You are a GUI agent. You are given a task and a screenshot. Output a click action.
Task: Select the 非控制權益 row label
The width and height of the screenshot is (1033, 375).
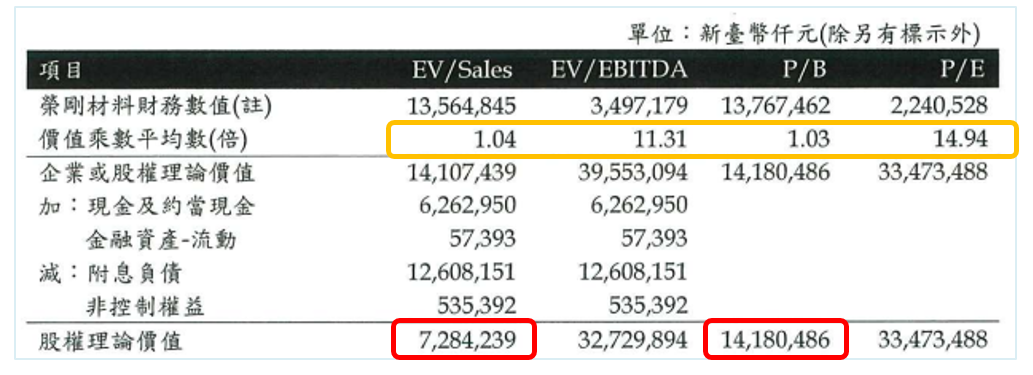click(x=146, y=306)
